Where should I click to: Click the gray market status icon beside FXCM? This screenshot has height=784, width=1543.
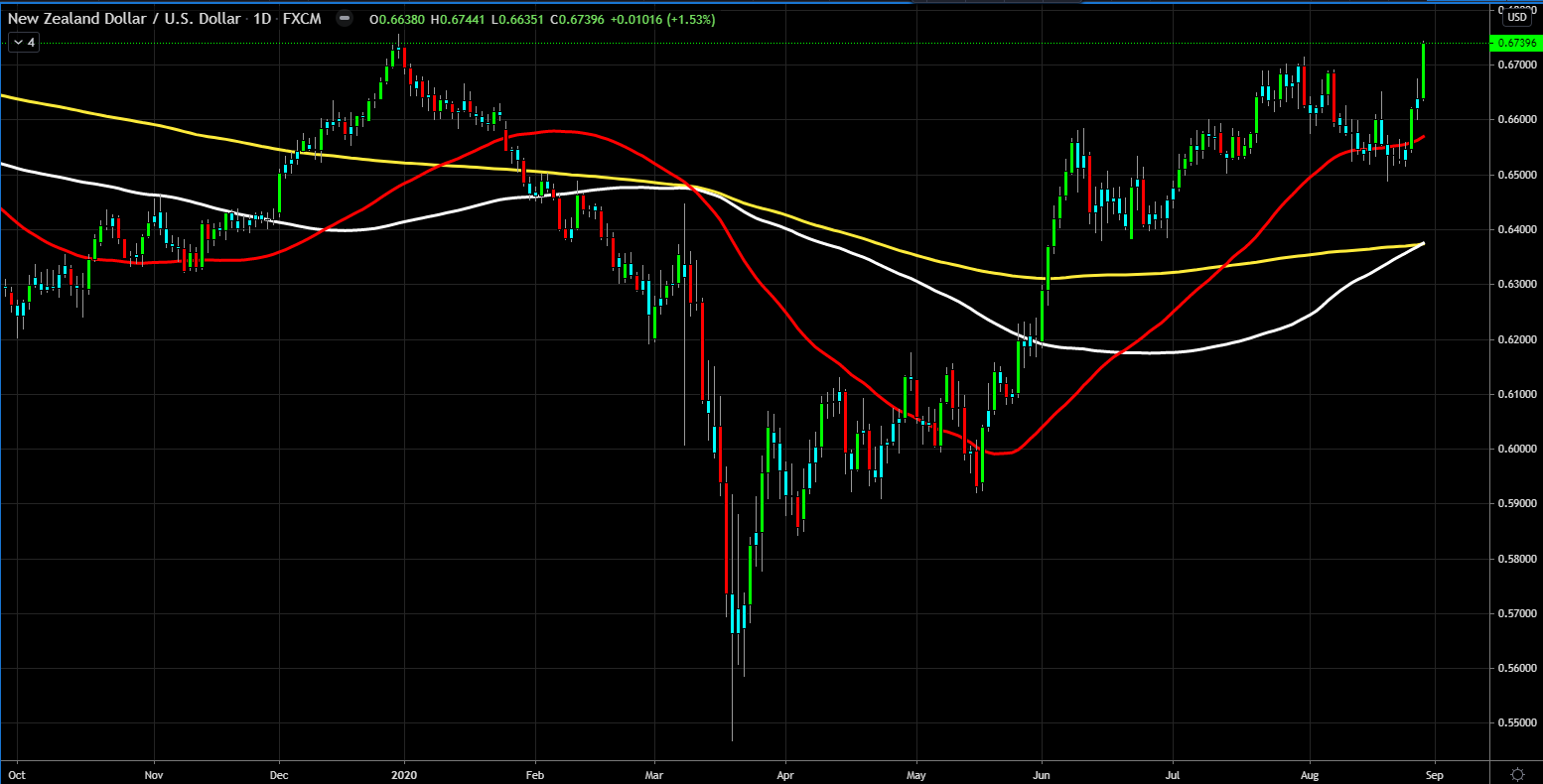345,20
